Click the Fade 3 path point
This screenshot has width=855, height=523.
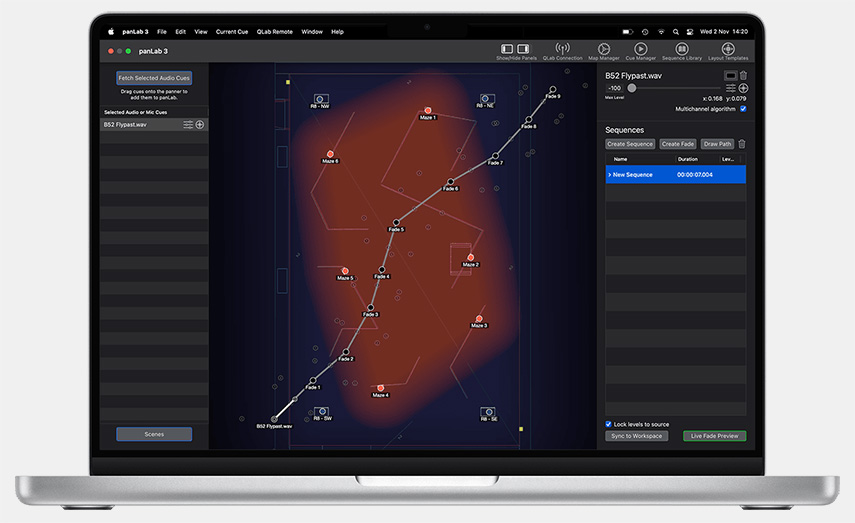370,308
